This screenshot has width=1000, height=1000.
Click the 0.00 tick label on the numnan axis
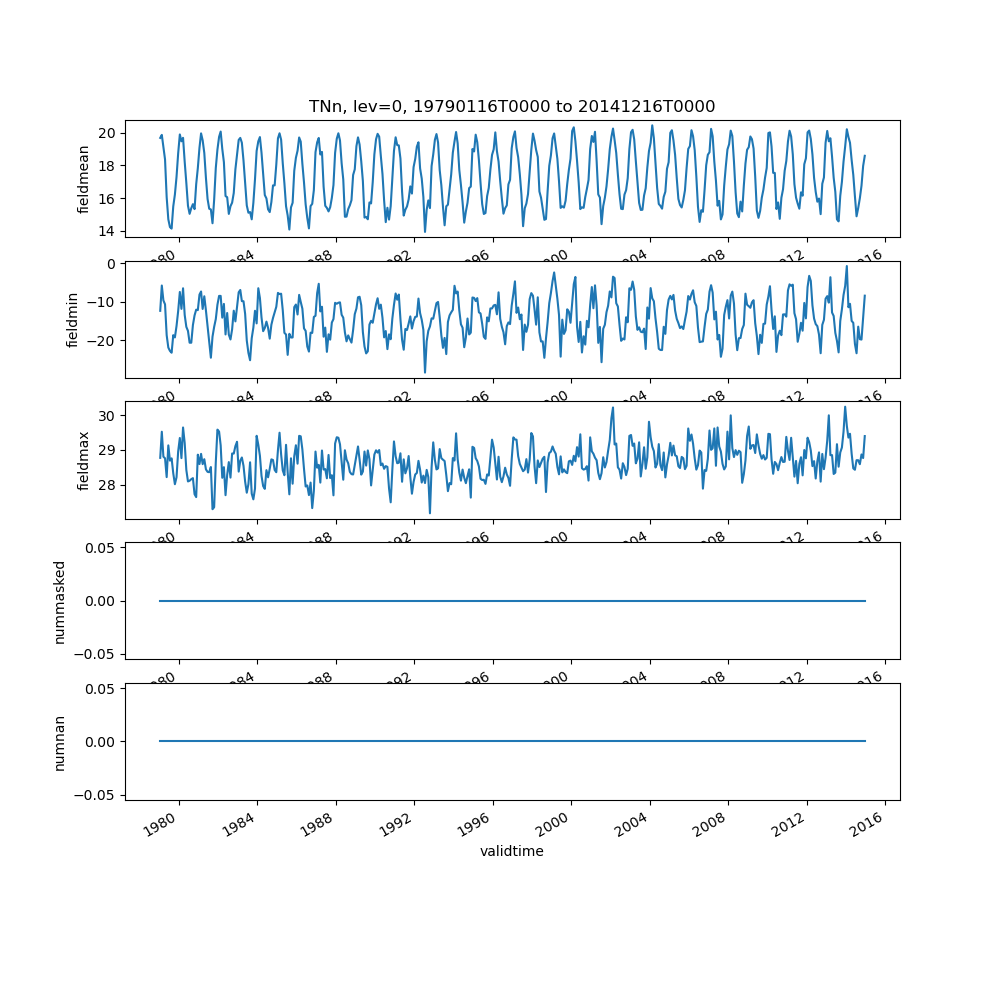(102, 742)
